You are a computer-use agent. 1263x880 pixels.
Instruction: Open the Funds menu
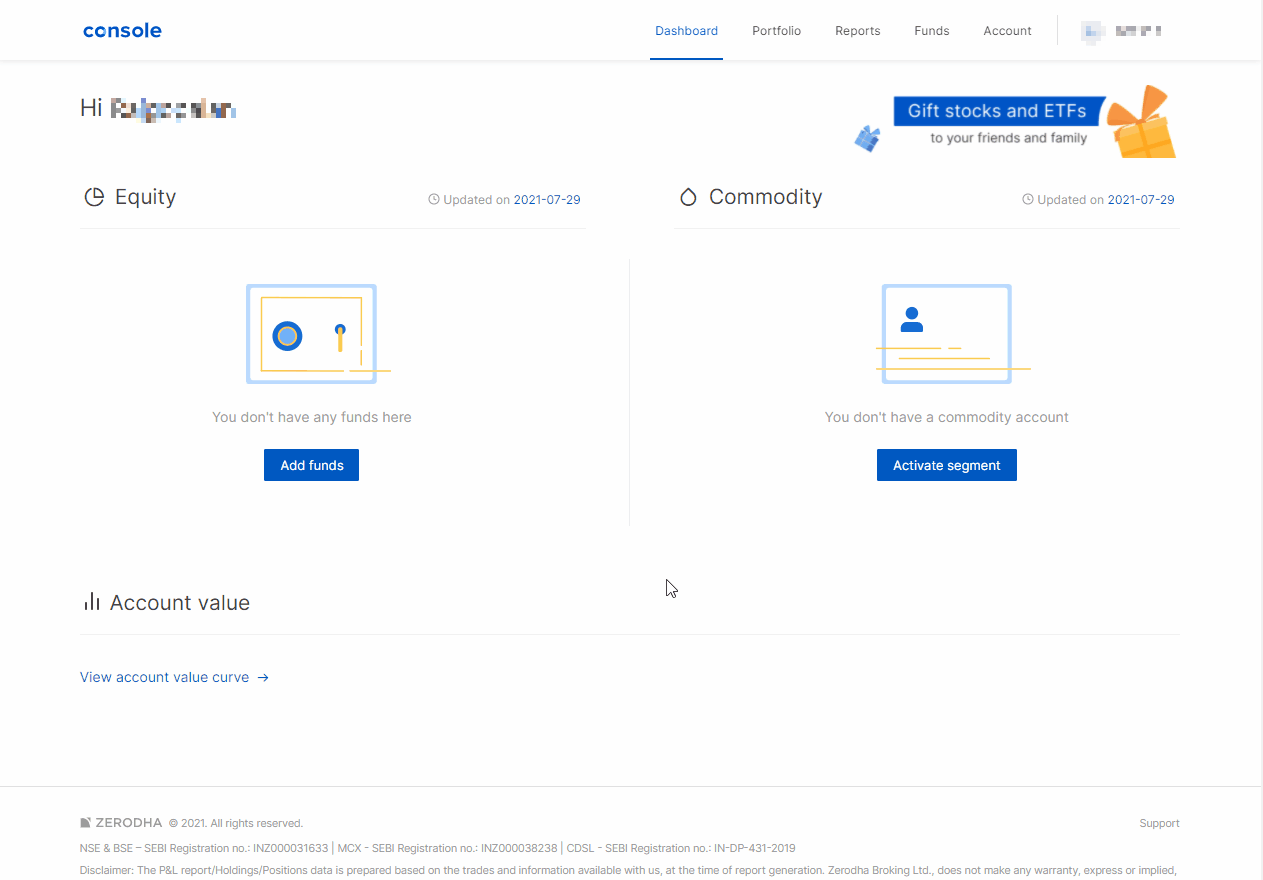tap(931, 31)
